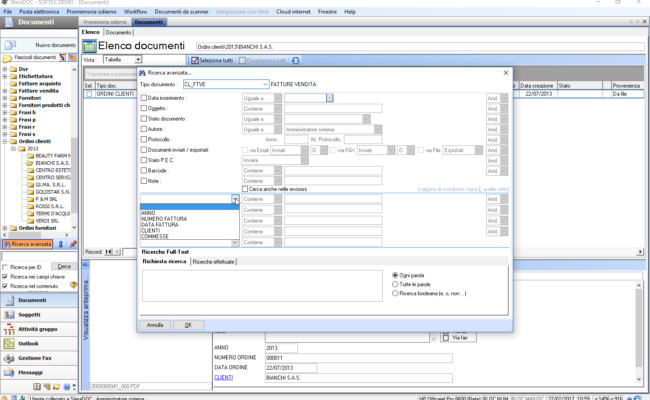Open the Messaggi section icon
Viewport: 650px width, 400px height.
(x=9, y=372)
